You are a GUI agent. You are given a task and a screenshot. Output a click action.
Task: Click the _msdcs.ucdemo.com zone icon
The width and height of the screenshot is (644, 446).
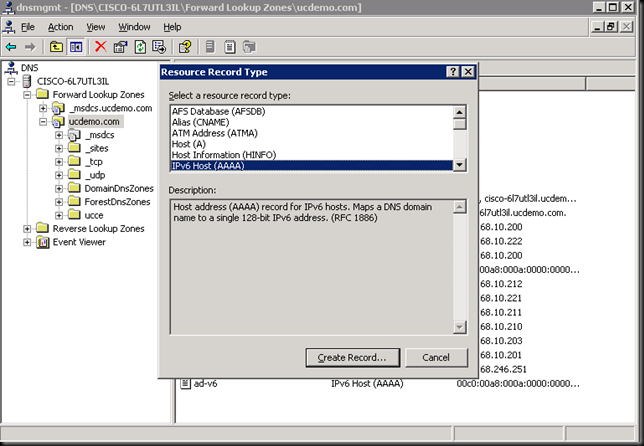coord(58,108)
